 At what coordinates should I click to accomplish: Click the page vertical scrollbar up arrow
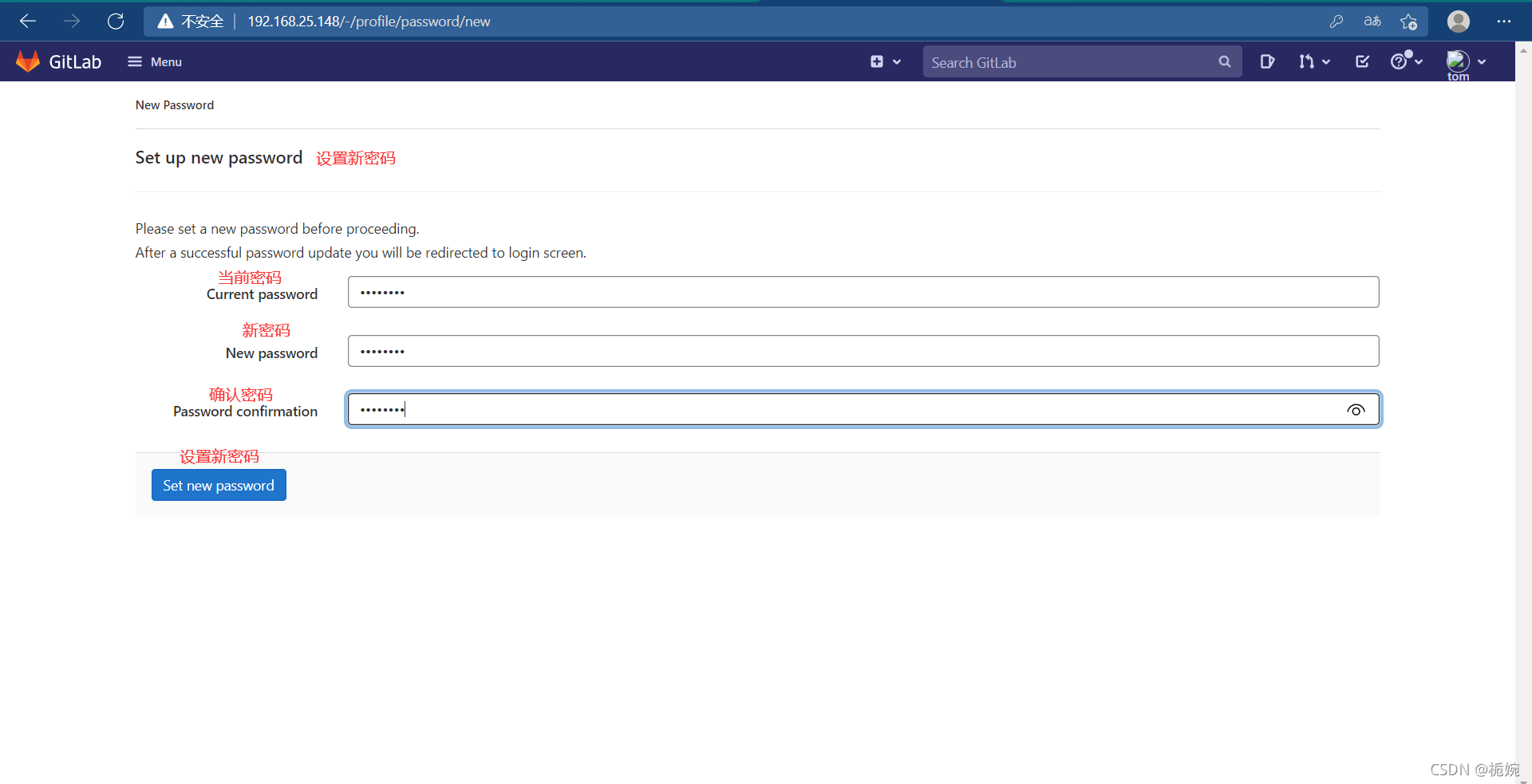pyautogui.click(x=1523, y=50)
